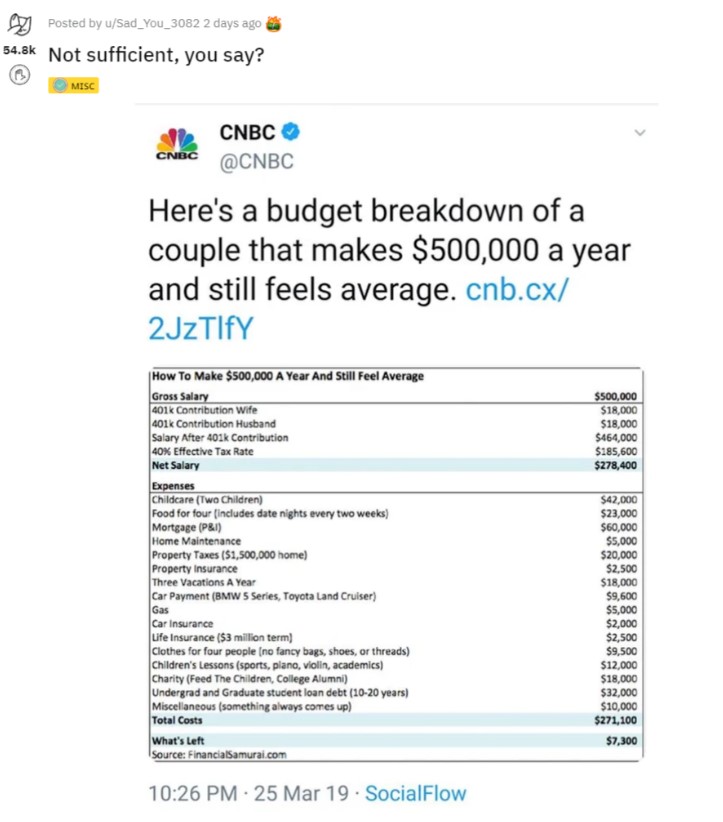Open the @CNBC handle

pyautogui.click(x=256, y=161)
